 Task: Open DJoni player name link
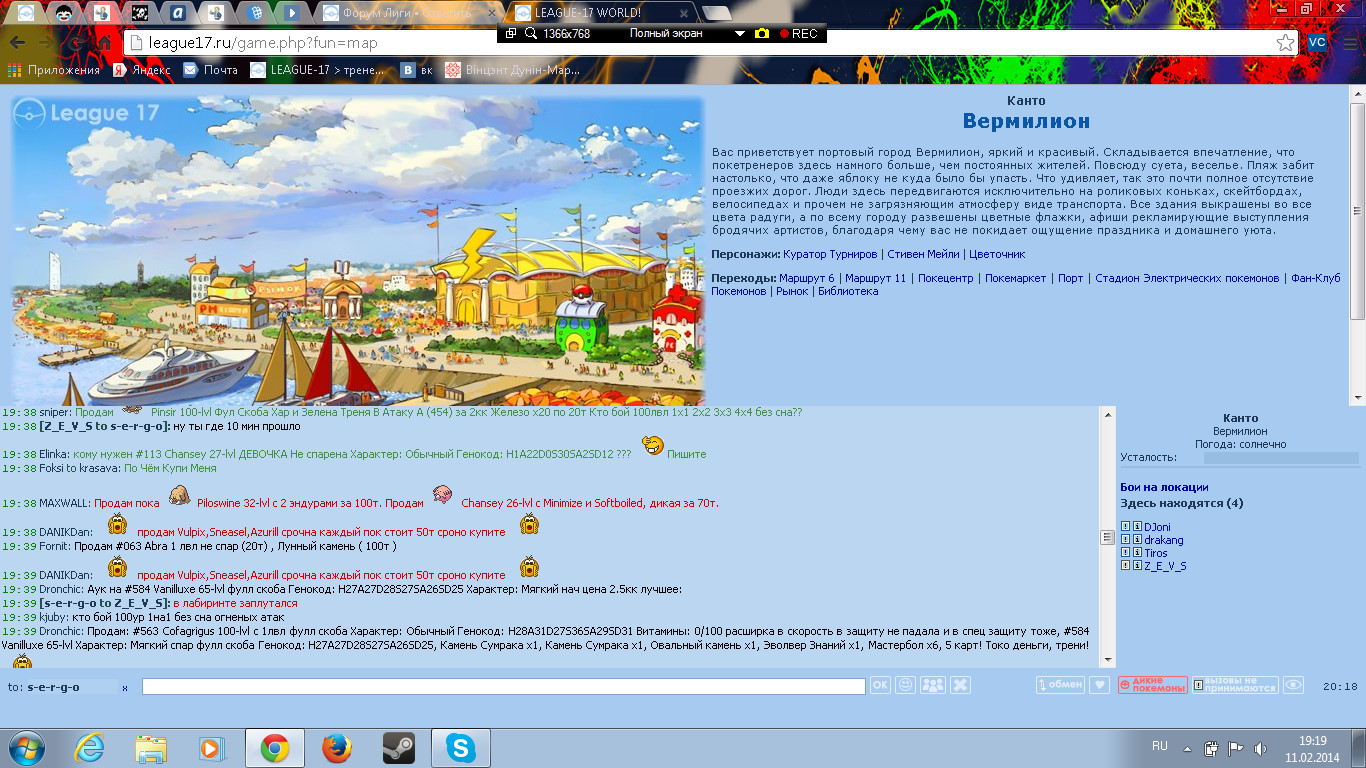tap(1157, 527)
